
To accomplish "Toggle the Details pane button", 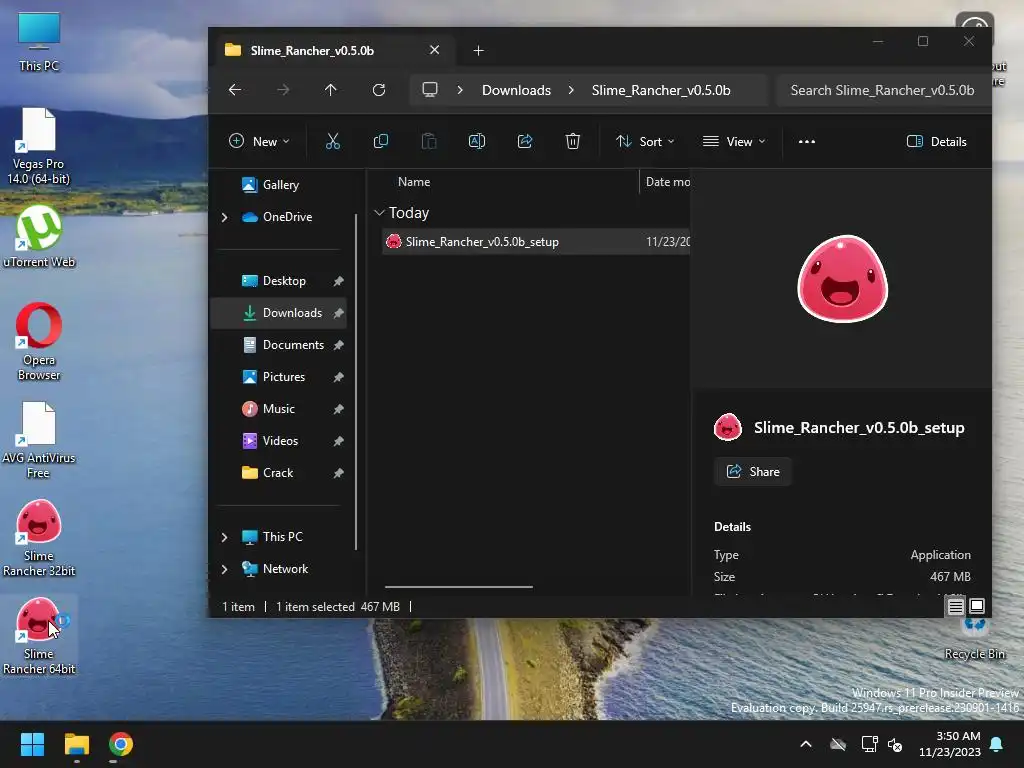I will click(936, 141).
